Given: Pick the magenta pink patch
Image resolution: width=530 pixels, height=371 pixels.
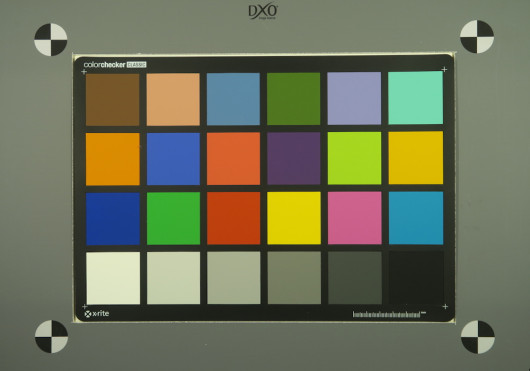Looking at the screenshot, I should coord(355,218).
